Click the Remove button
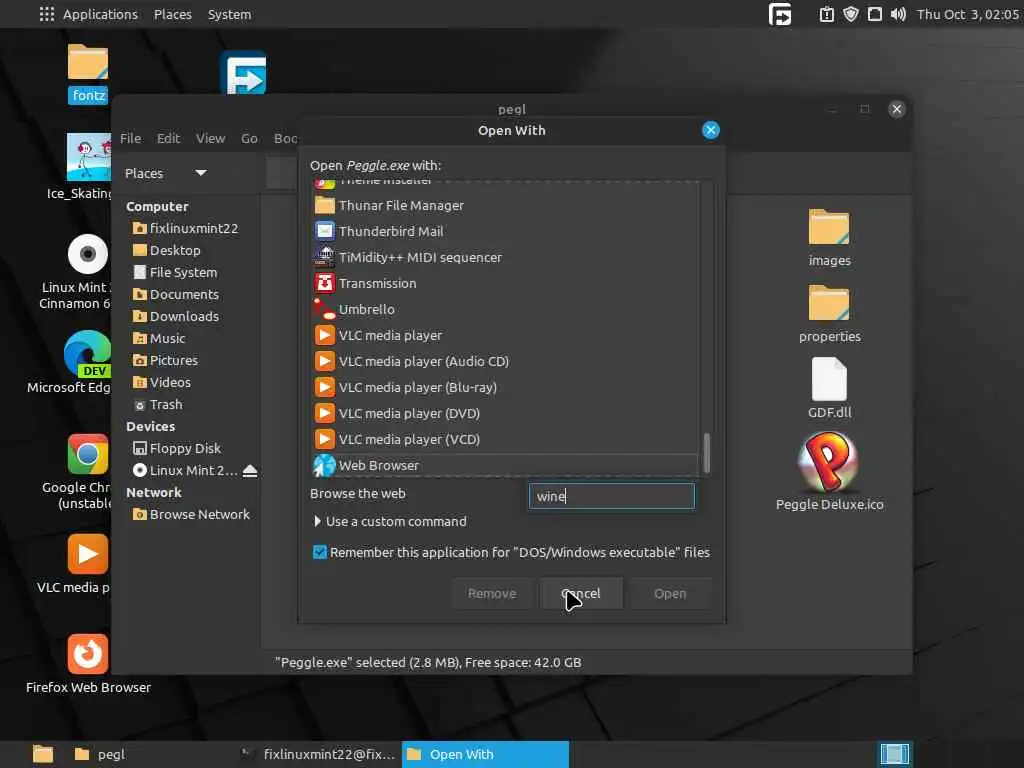This screenshot has height=768, width=1024. click(492, 594)
